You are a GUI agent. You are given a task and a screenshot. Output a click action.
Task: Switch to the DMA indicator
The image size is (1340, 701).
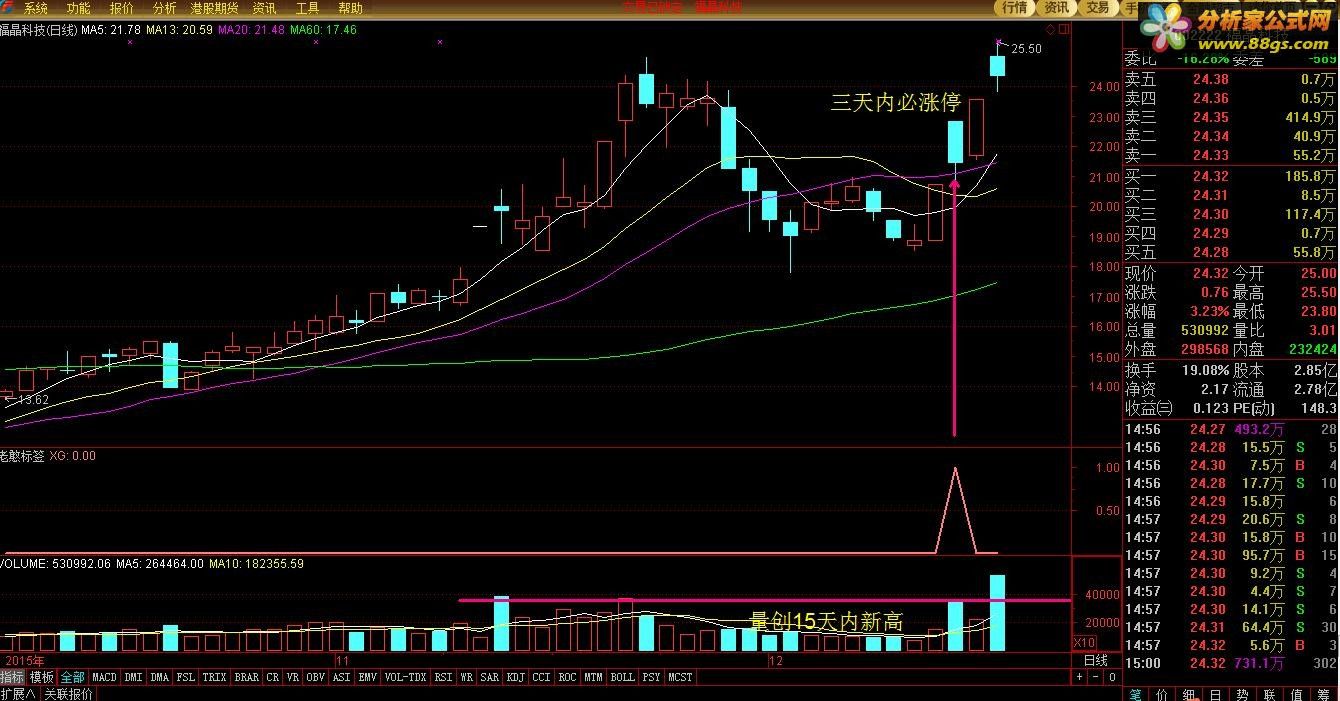click(159, 677)
